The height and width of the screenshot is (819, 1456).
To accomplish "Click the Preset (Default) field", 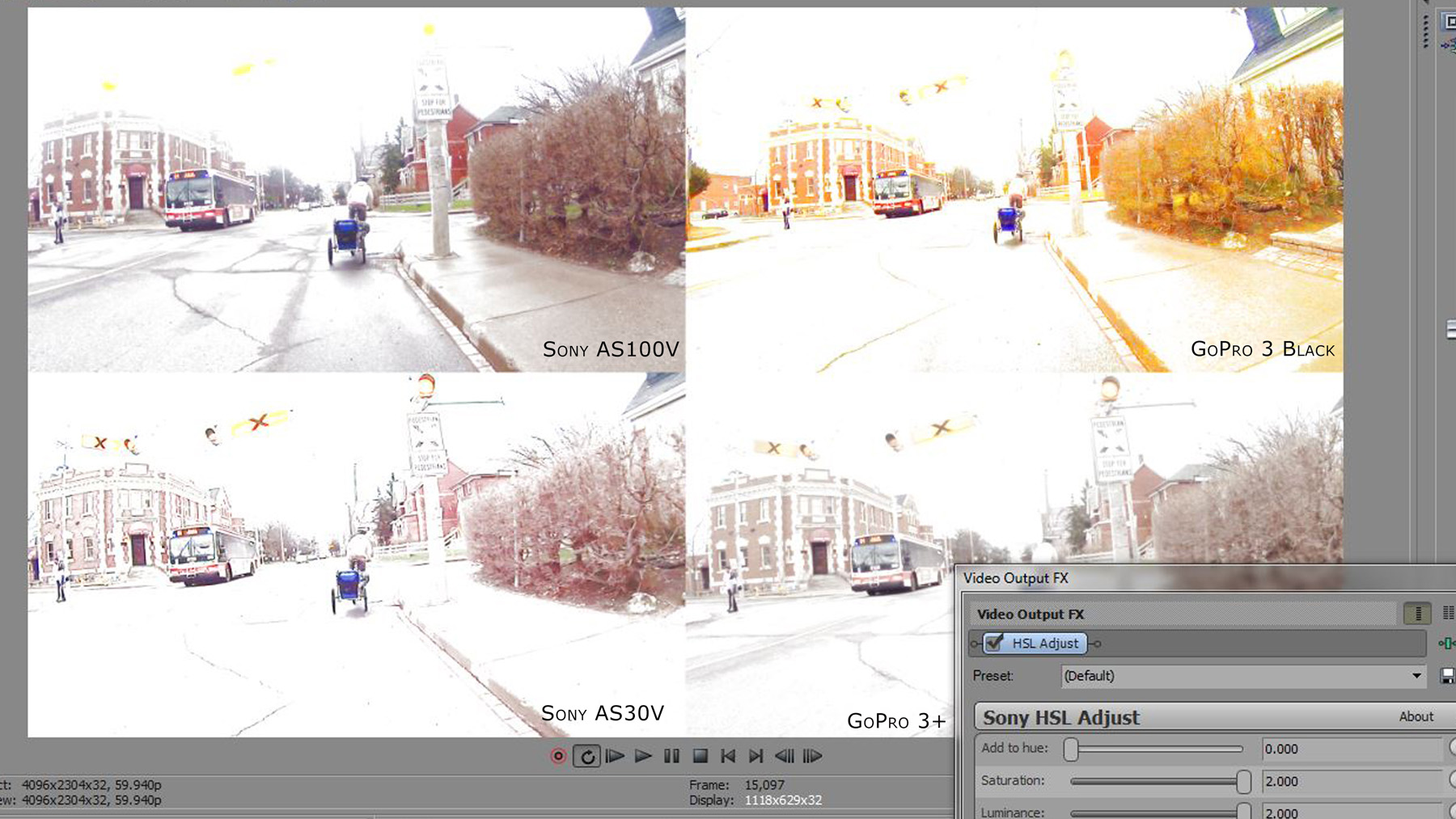I will click(x=1243, y=676).
